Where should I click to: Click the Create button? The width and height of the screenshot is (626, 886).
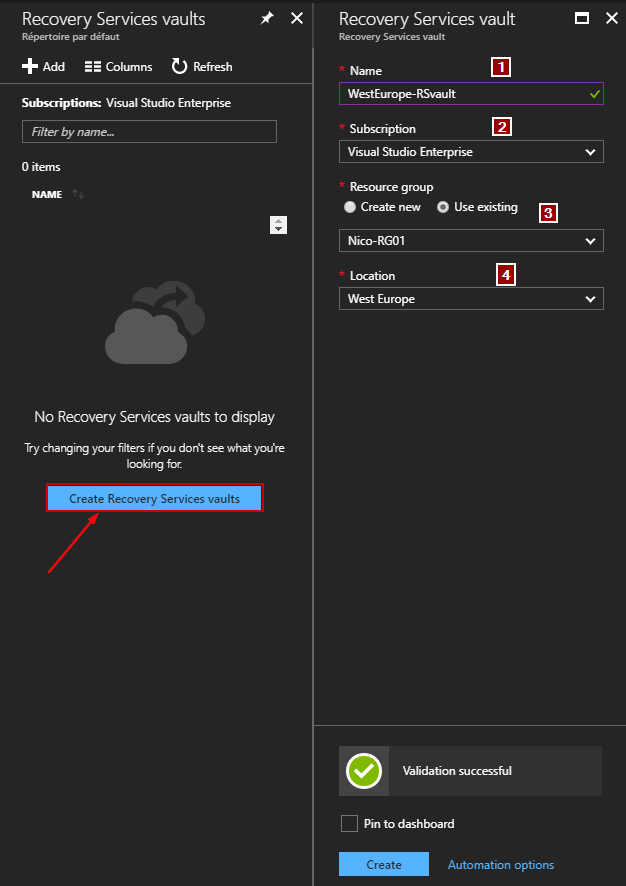click(384, 865)
